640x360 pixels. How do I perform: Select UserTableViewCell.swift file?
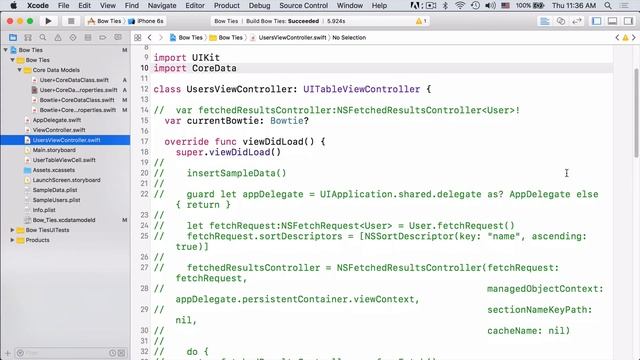[x=65, y=160]
